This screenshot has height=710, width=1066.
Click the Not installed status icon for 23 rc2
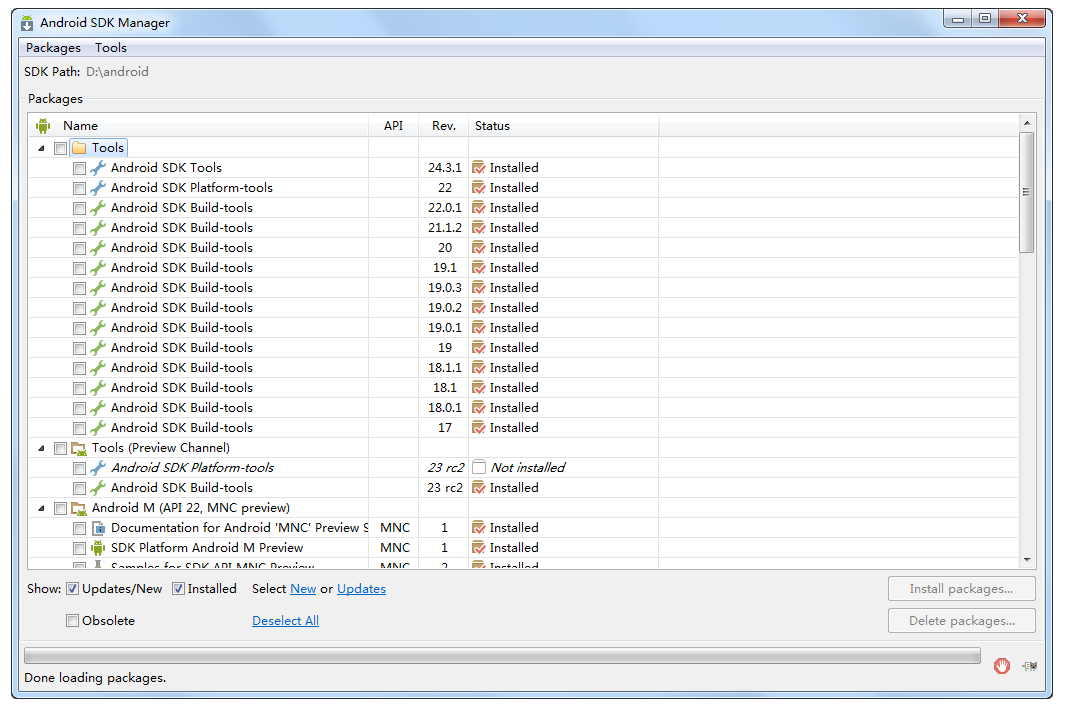click(479, 468)
